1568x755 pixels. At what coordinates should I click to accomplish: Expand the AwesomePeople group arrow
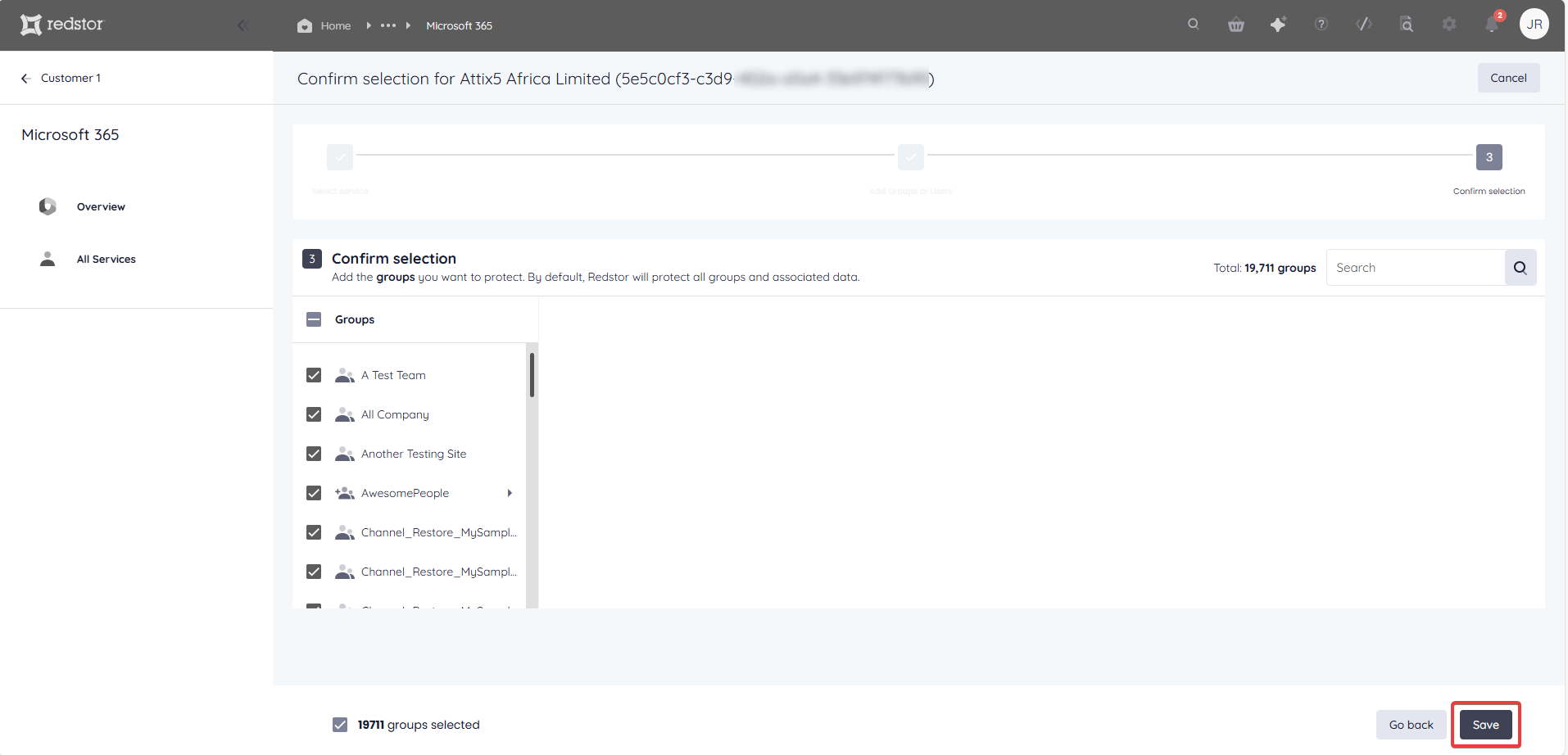[x=510, y=493]
